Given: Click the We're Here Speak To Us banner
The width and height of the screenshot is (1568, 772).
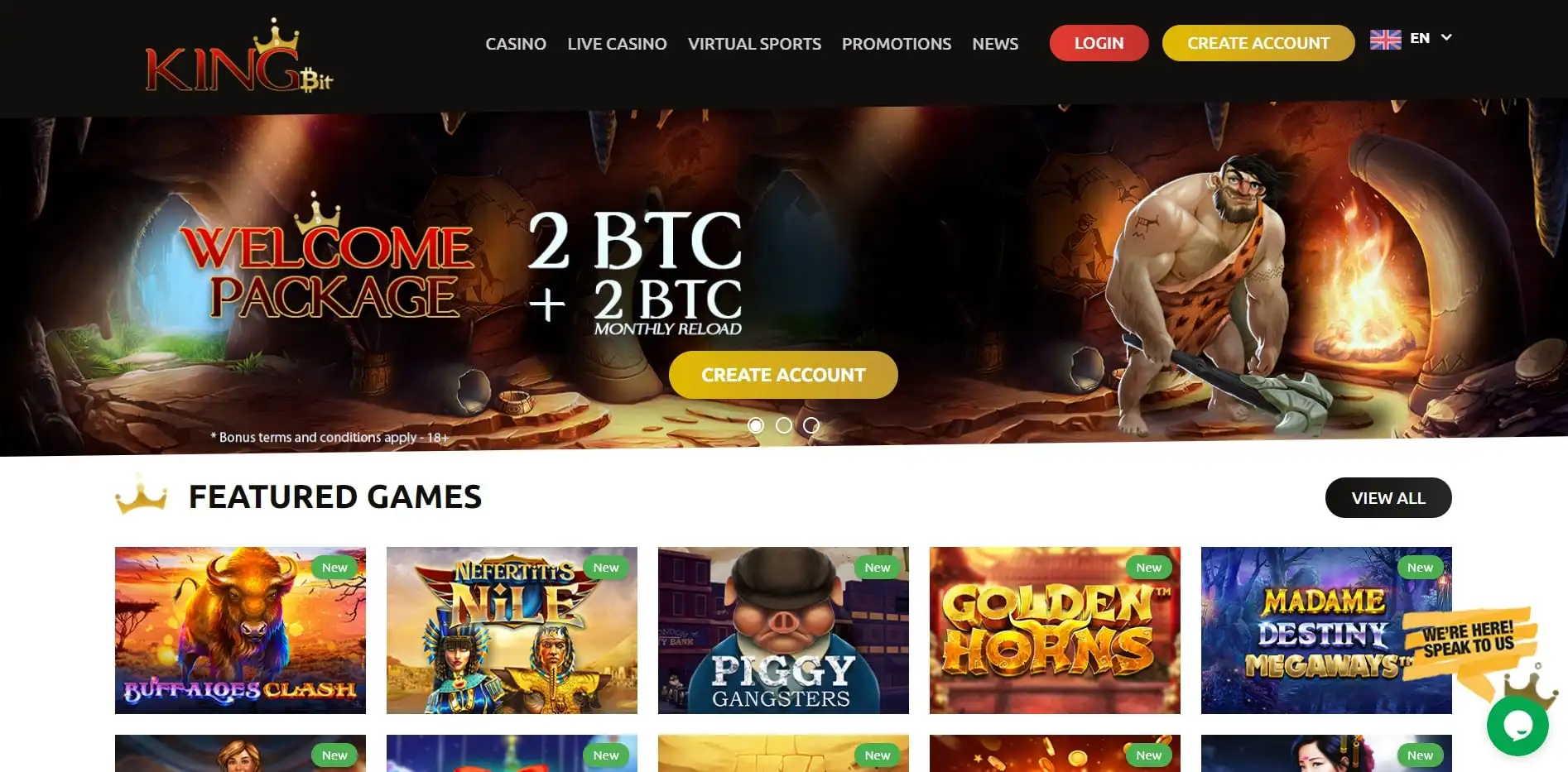Looking at the screenshot, I should pyautogui.click(x=1469, y=640).
